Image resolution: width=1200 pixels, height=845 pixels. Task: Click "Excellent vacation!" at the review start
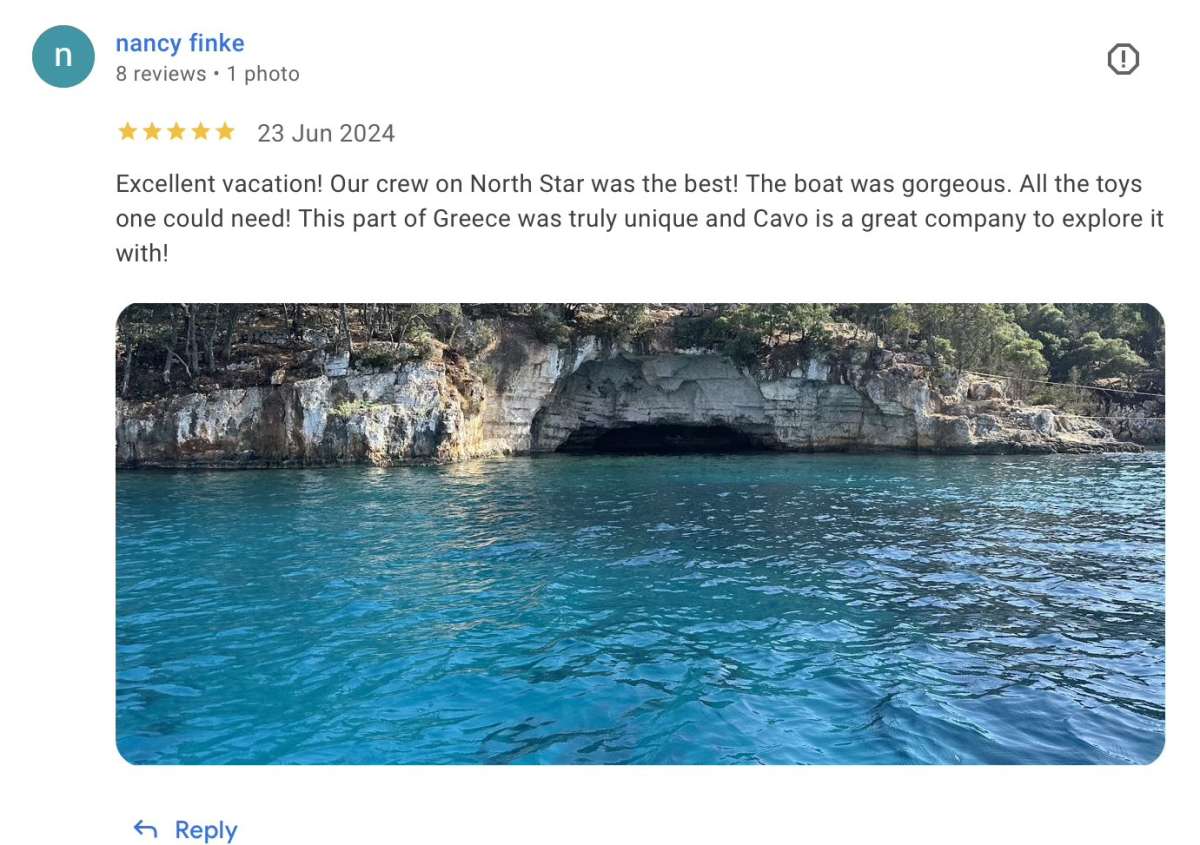pos(219,185)
